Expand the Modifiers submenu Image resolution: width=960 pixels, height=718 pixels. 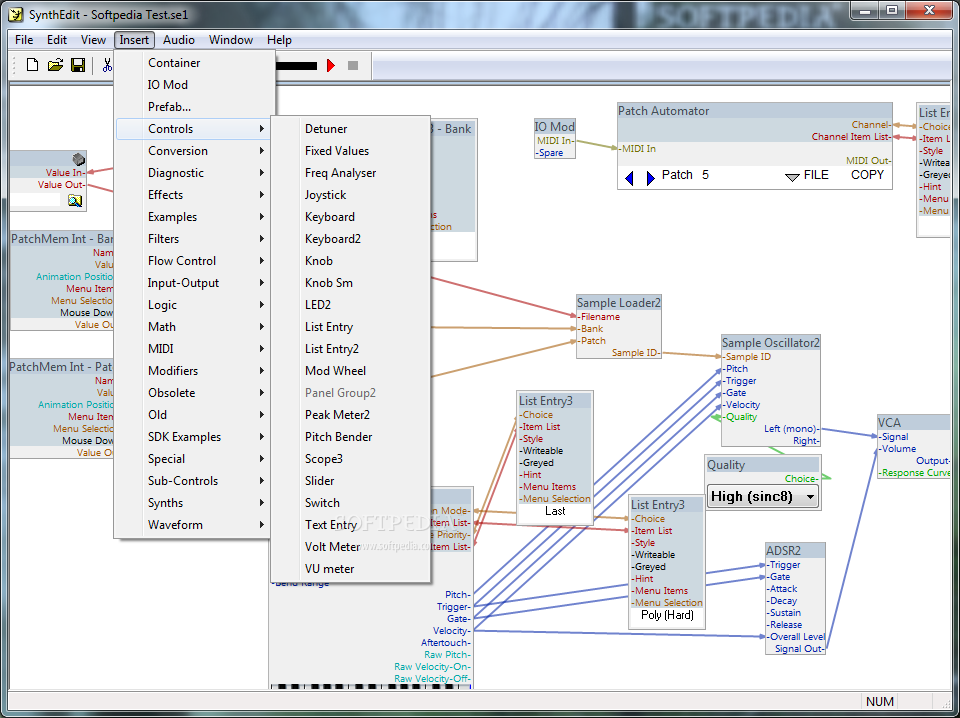pos(193,371)
